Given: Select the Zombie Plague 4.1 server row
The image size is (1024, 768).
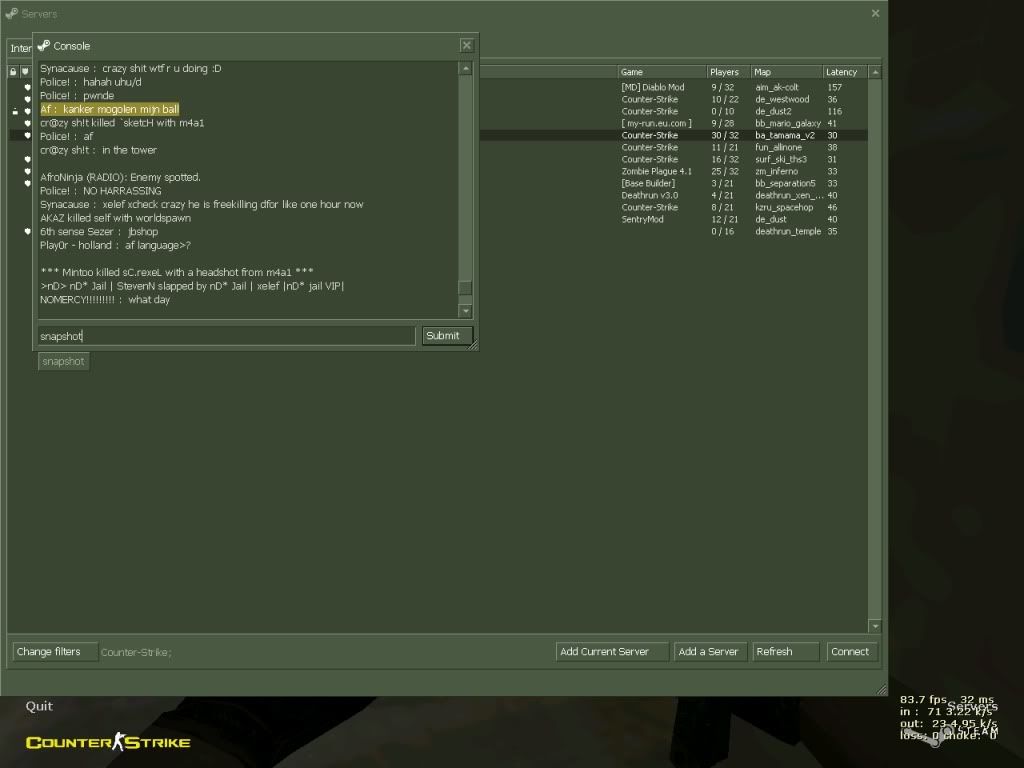Looking at the screenshot, I should (673, 171).
